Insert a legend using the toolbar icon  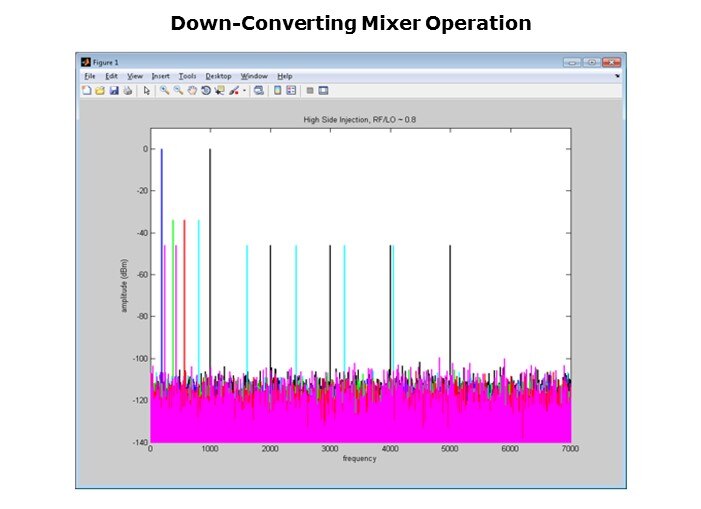pos(291,90)
